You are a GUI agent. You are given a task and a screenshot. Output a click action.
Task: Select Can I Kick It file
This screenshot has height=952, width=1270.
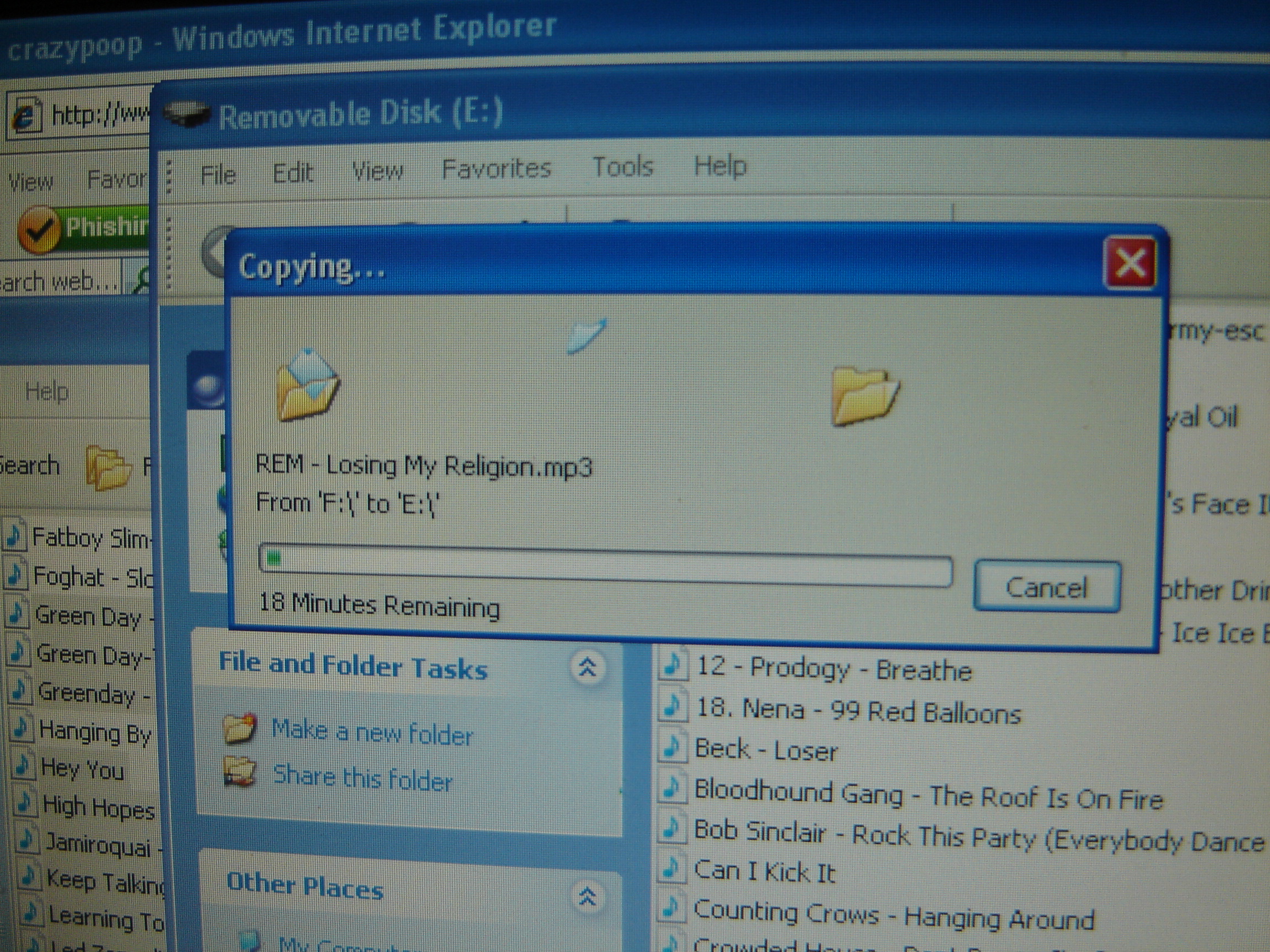(764, 872)
